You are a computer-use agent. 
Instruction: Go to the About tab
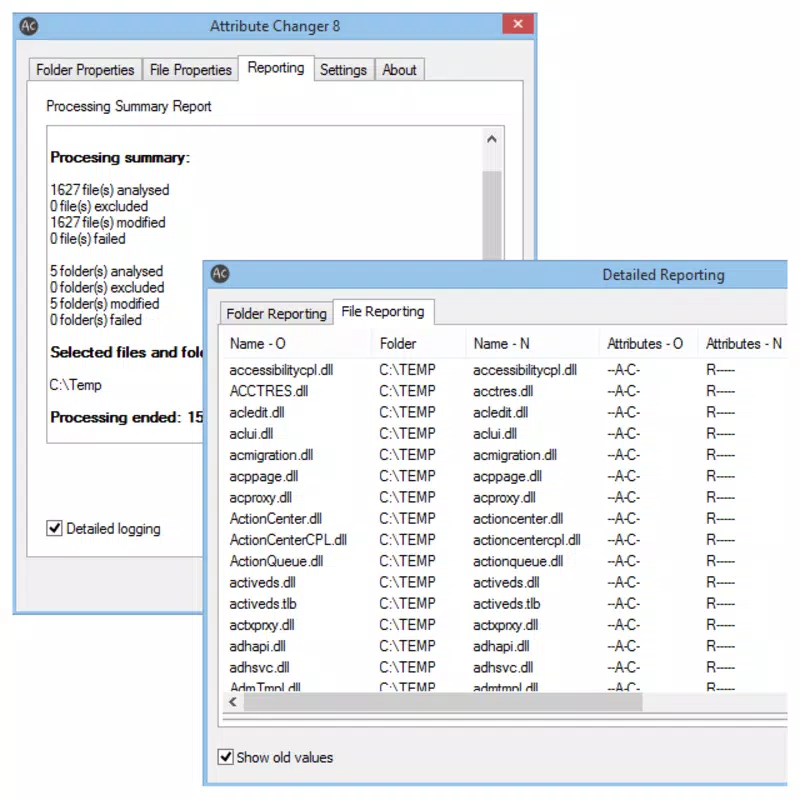pos(399,70)
